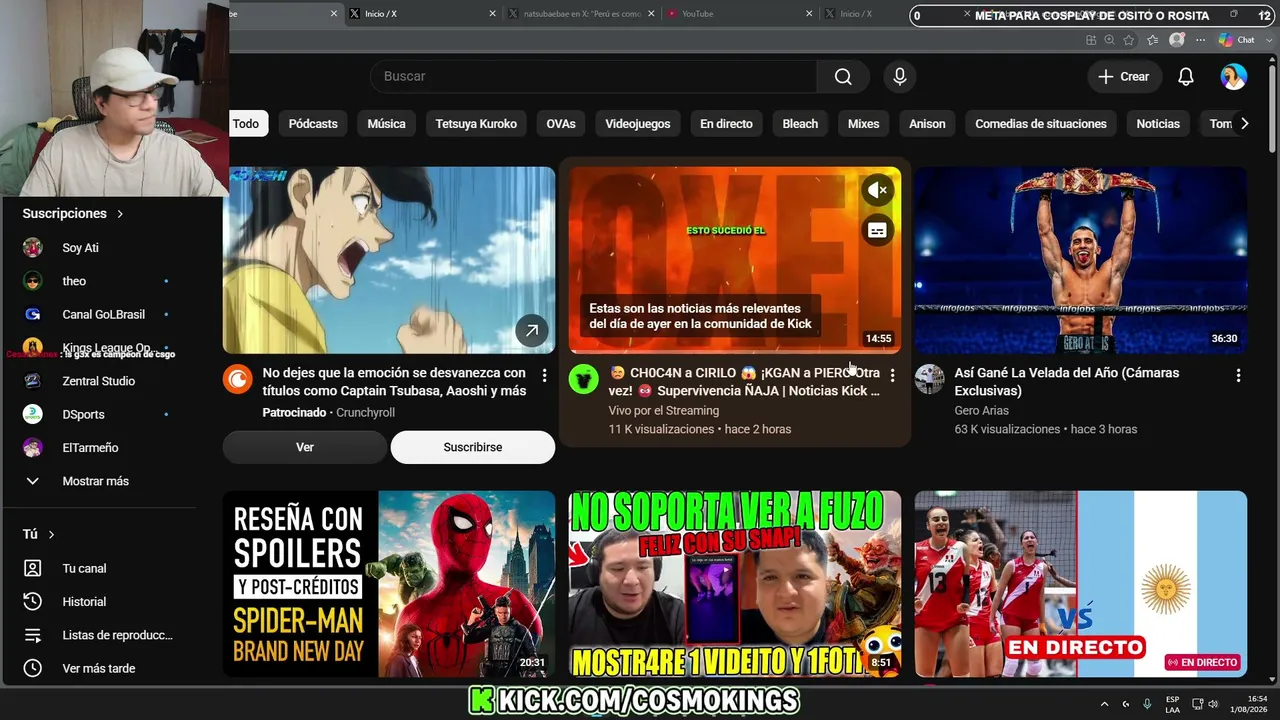
Task: Select the Todo filter chip
Action: click(246, 124)
